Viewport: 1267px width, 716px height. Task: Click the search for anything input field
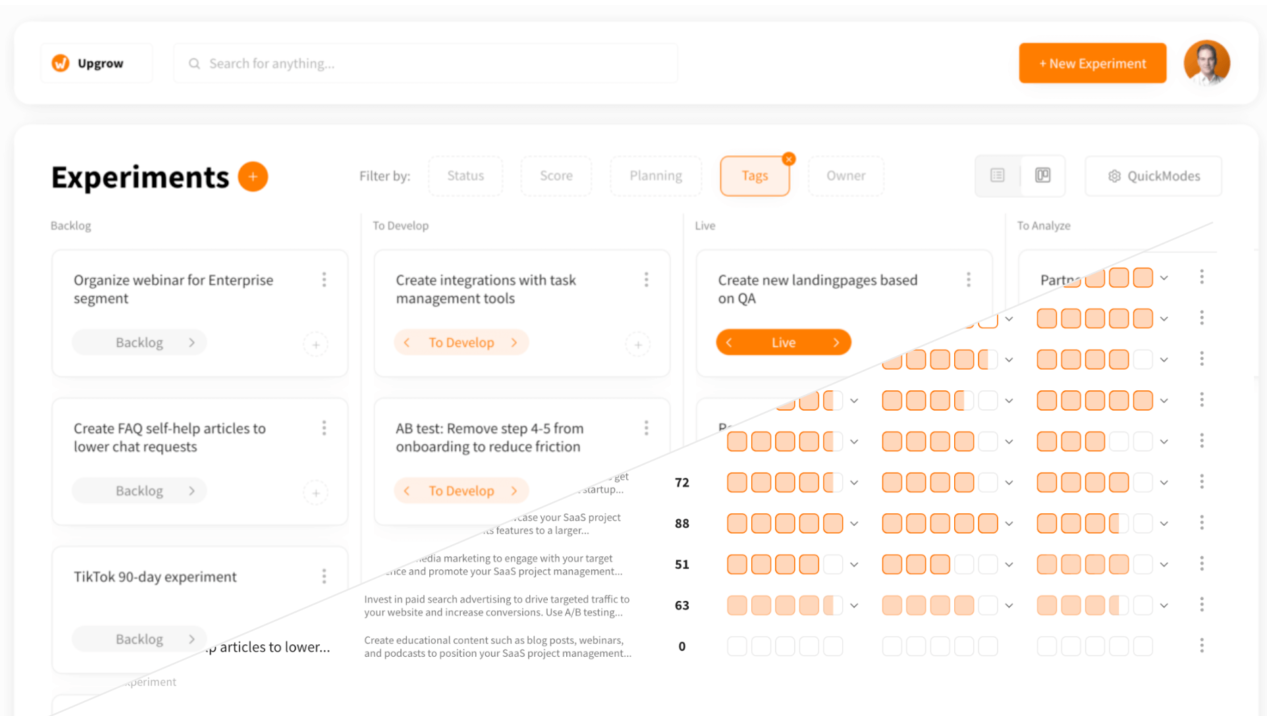[420, 63]
